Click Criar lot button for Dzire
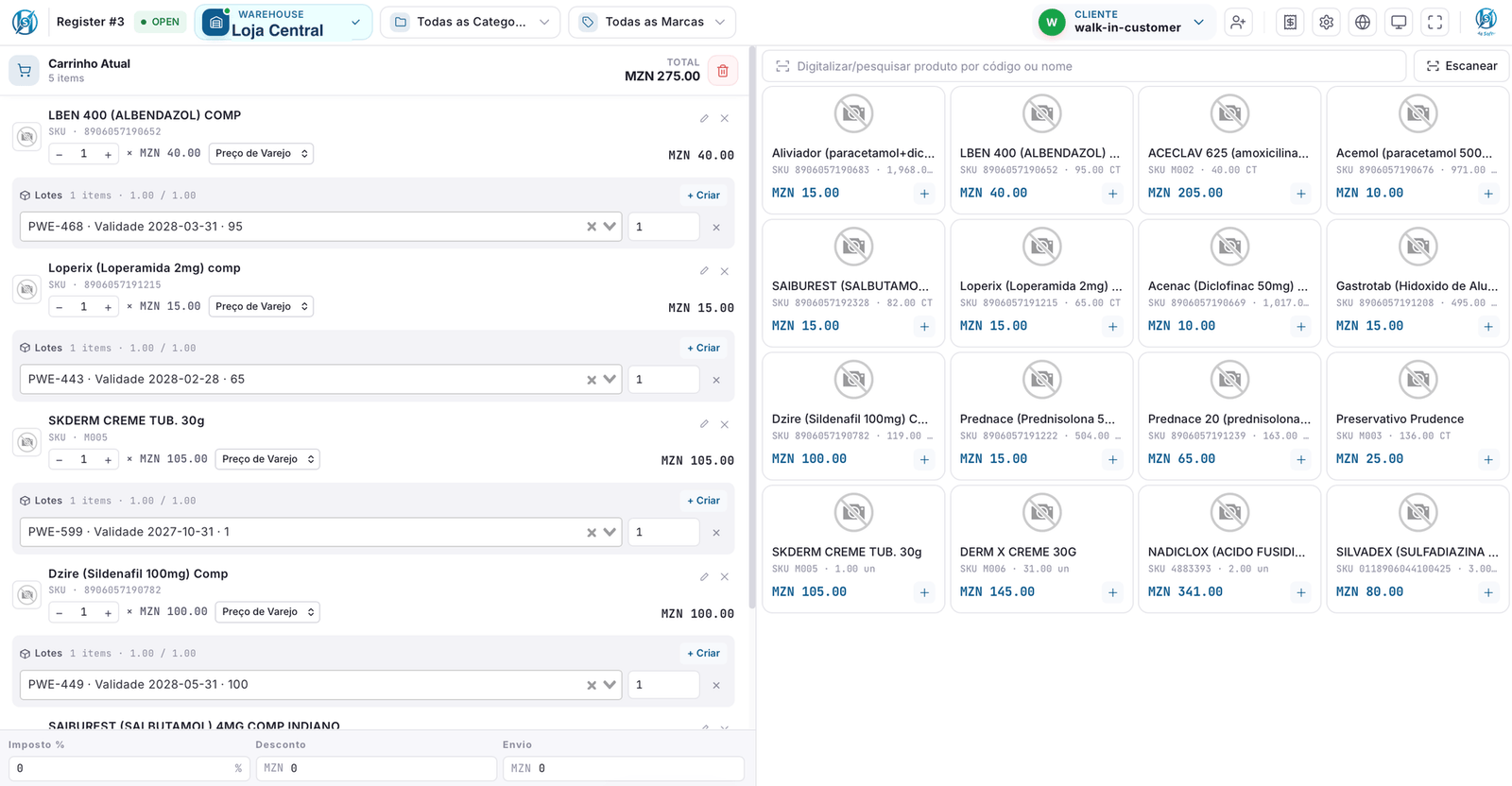This screenshot has width=1512, height=786. point(703,654)
